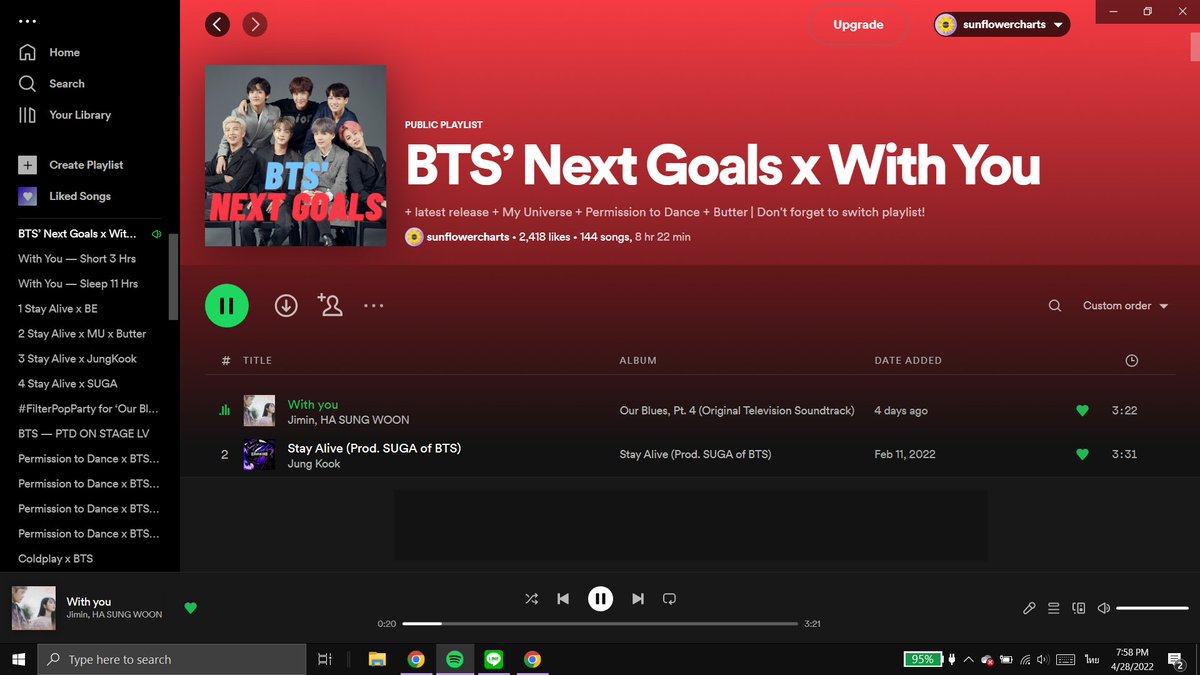Search within the playlist with the magnifier icon

[1055, 306]
